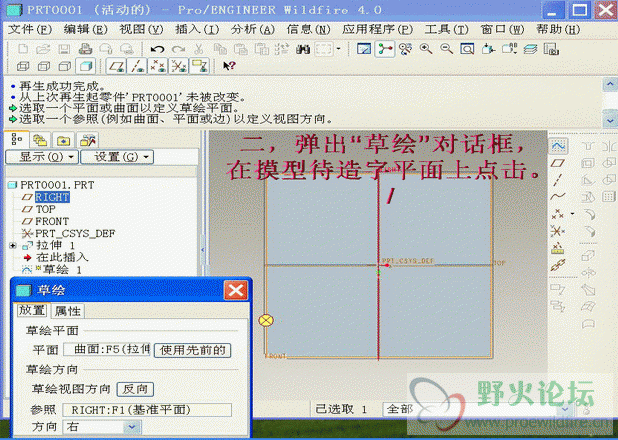Open the folder browser navigator tab
This screenshot has height=440, width=618.
coord(63,140)
